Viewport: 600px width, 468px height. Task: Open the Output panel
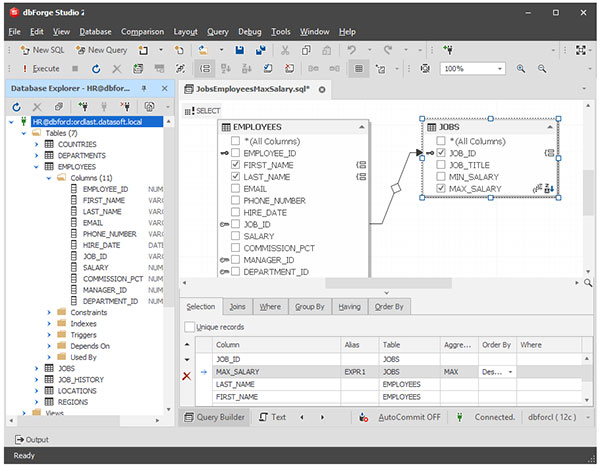coord(32,440)
